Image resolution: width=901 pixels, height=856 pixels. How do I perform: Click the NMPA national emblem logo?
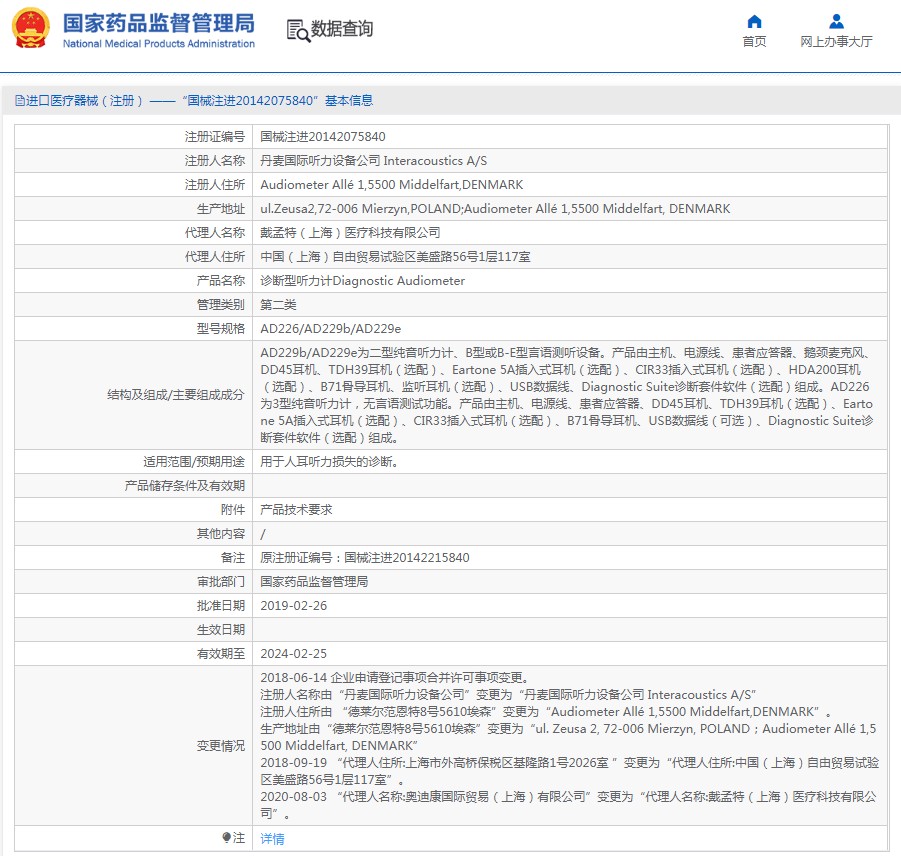(x=30, y=28)
